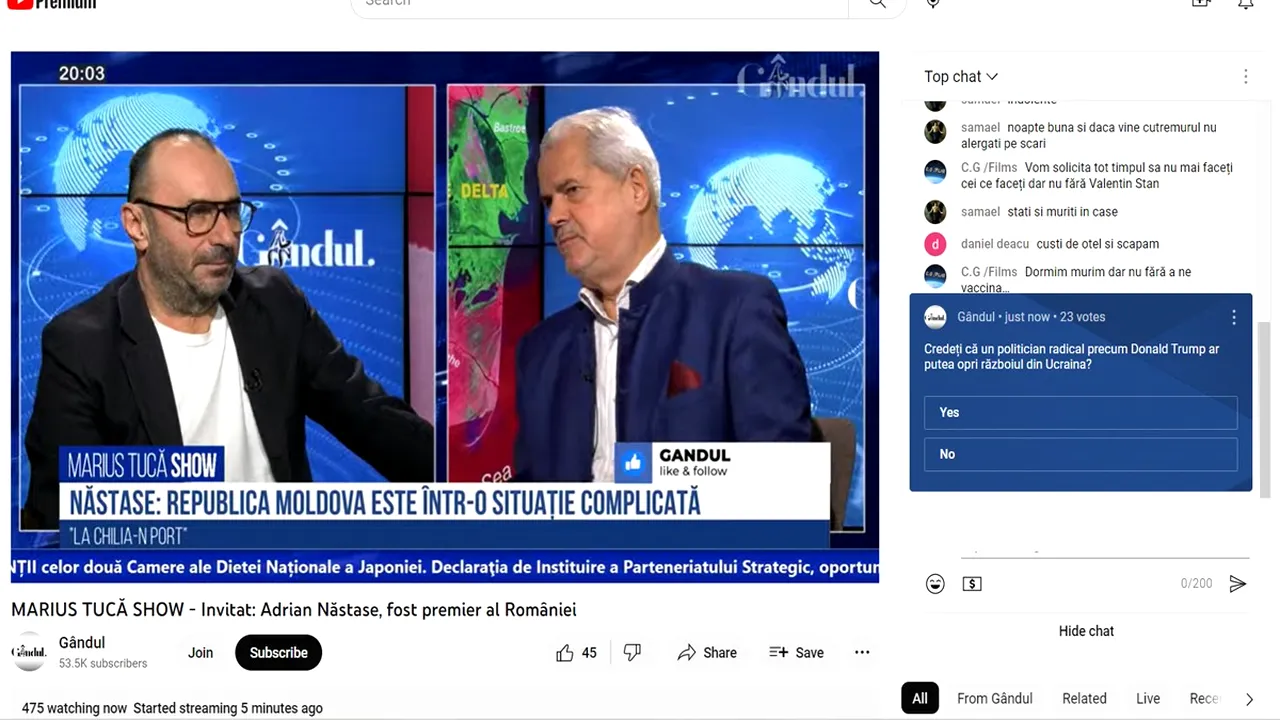
Task: Like the video thumbs up
Action: [x=565, y=653]
